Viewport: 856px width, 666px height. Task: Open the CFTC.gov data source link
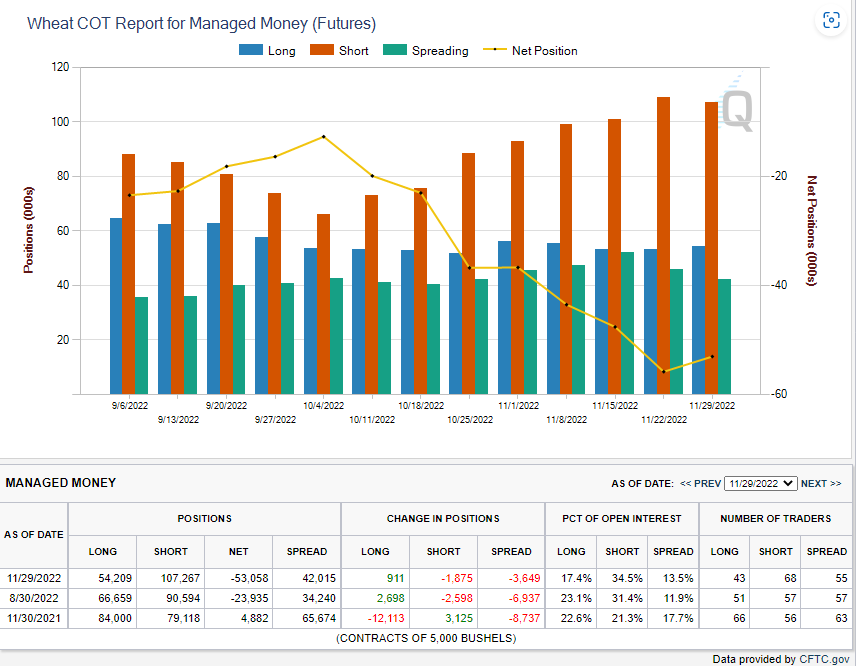[x=824, y=659]
